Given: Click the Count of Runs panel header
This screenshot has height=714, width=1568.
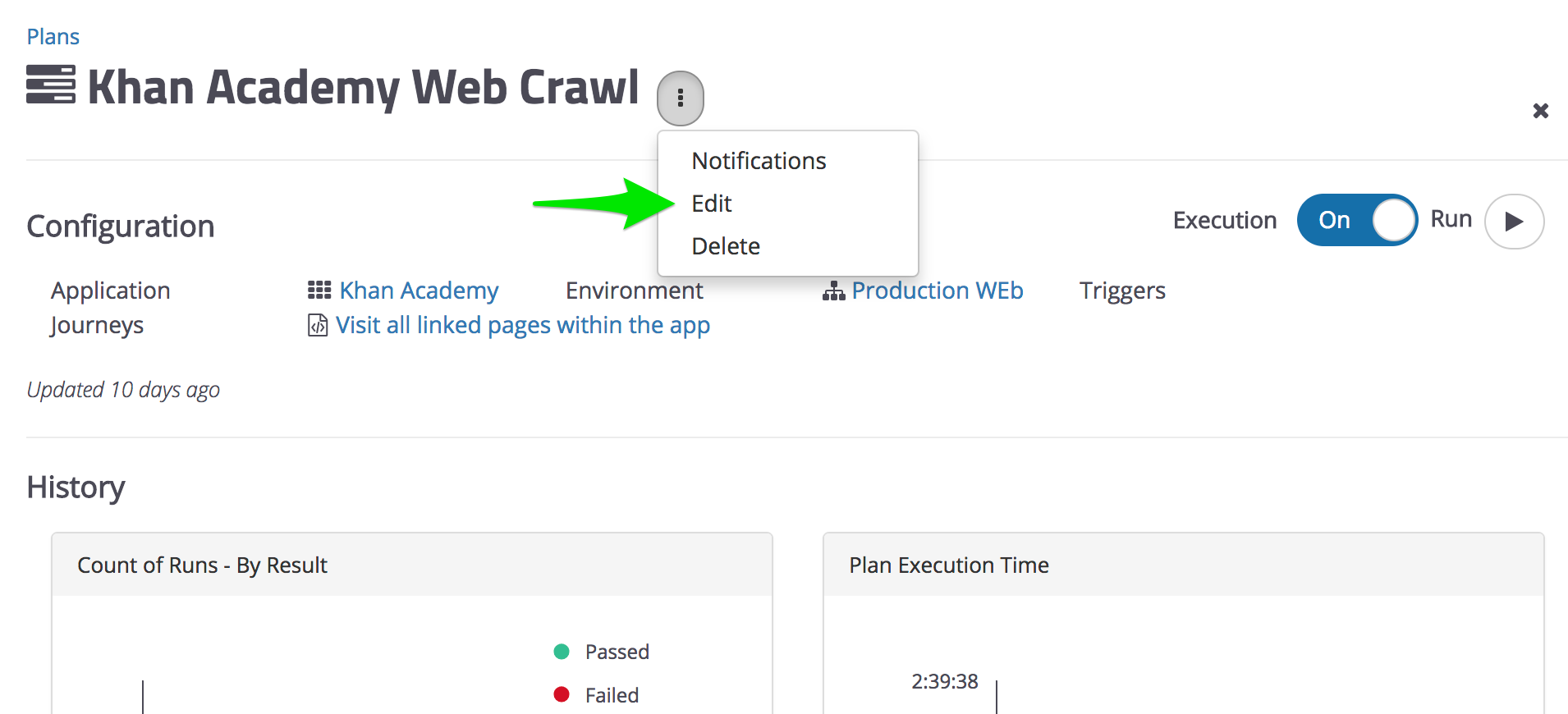Looking at the screenshot, I should 412,565.
